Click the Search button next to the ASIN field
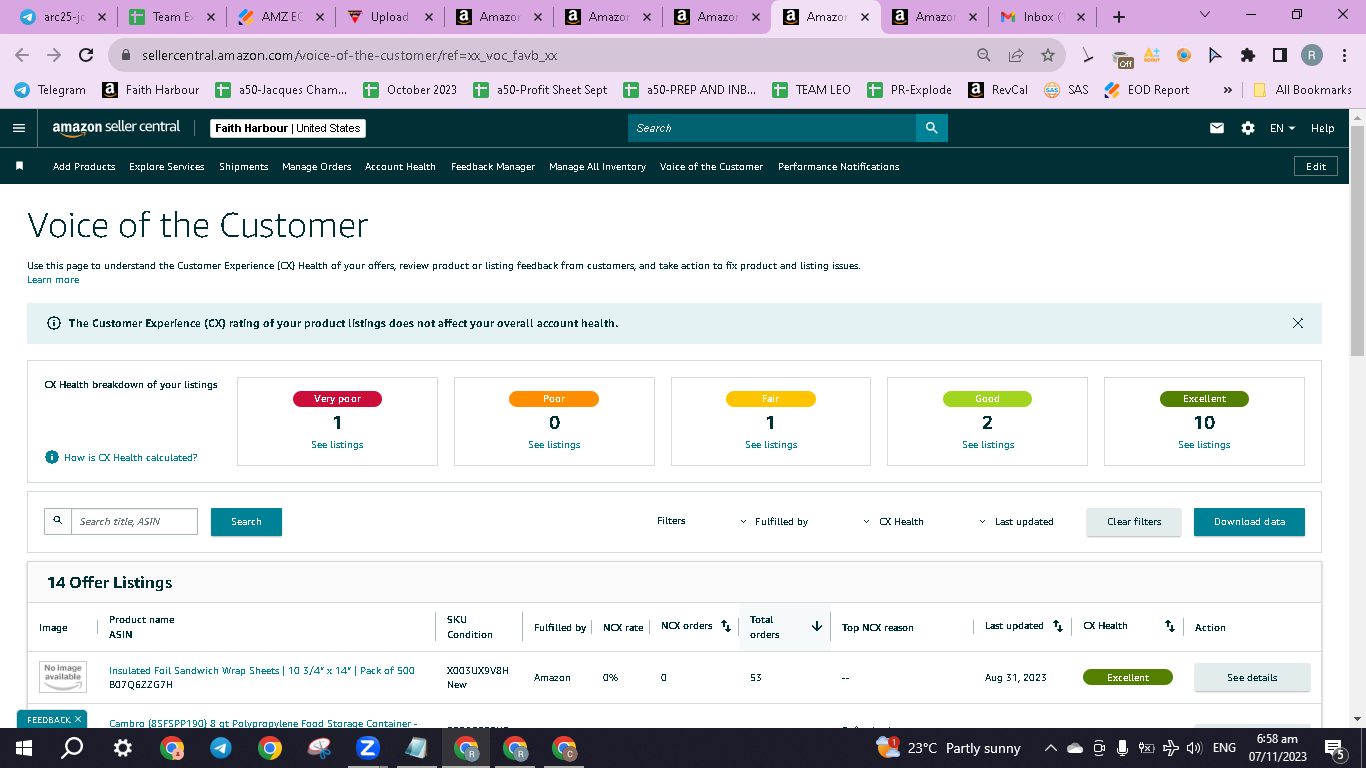The height and width of the screenshot is (768, 1366). (x=246, y=522)
